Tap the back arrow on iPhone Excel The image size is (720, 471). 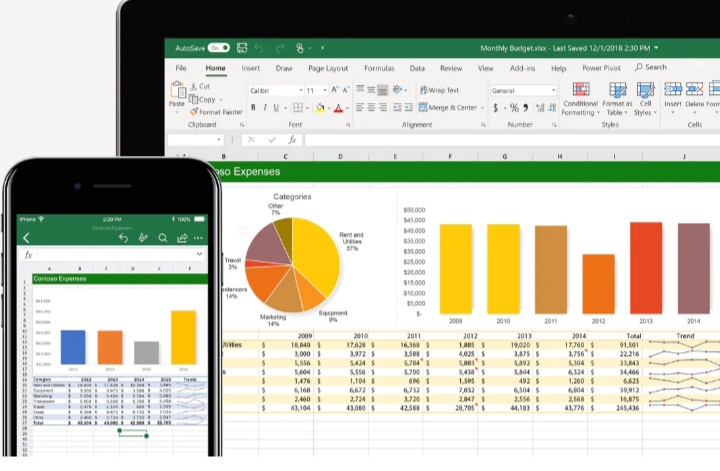(x=26, y=238)
